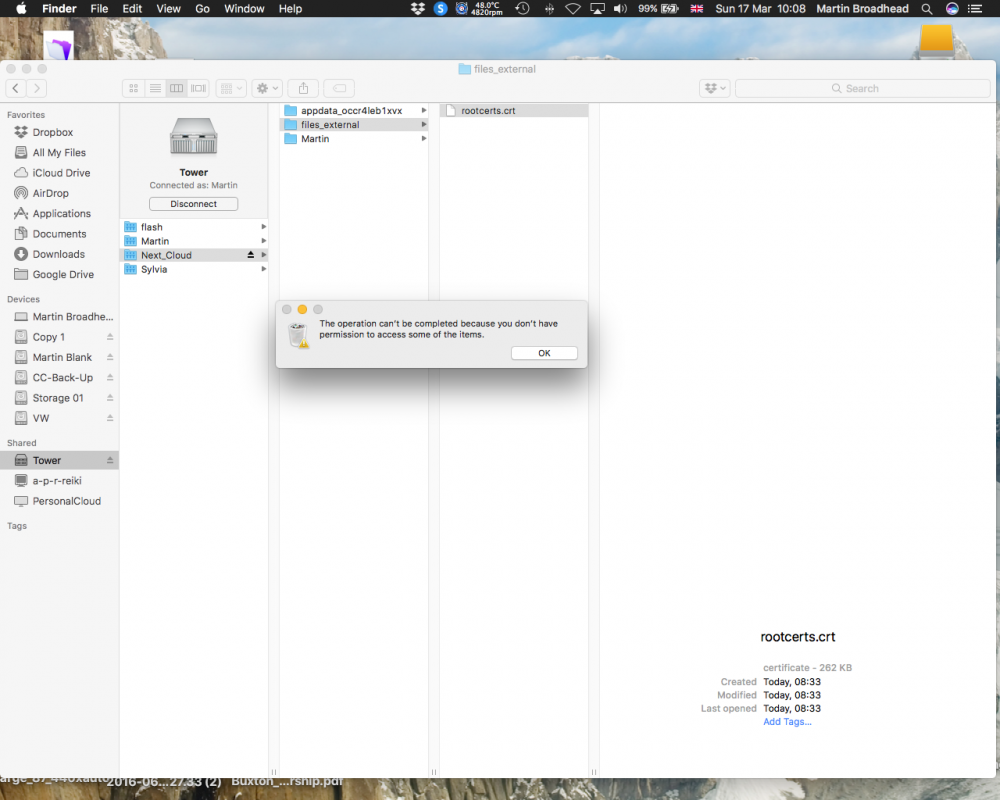Open the Edit menu

click(x=132, y=8)
